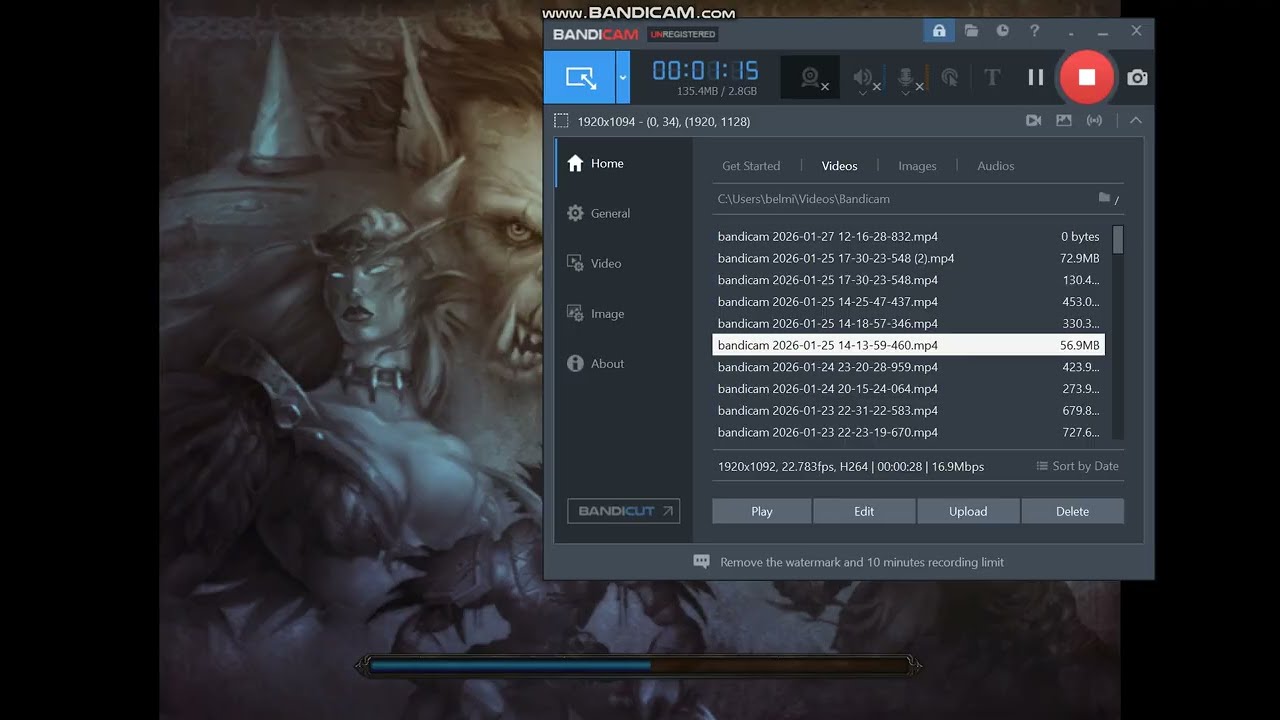
Task: Open the Bandicut link button
Action: [623, 511]
